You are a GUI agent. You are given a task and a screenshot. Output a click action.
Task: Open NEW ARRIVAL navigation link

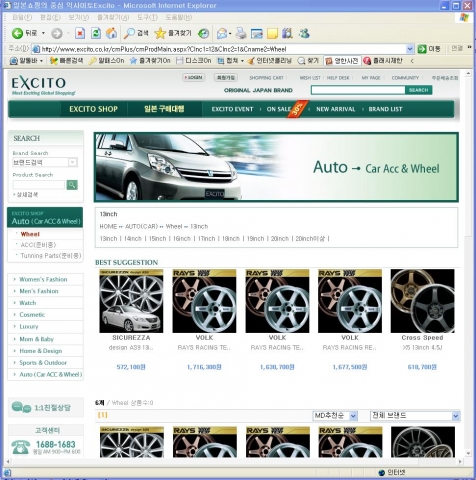pos(336,109)
